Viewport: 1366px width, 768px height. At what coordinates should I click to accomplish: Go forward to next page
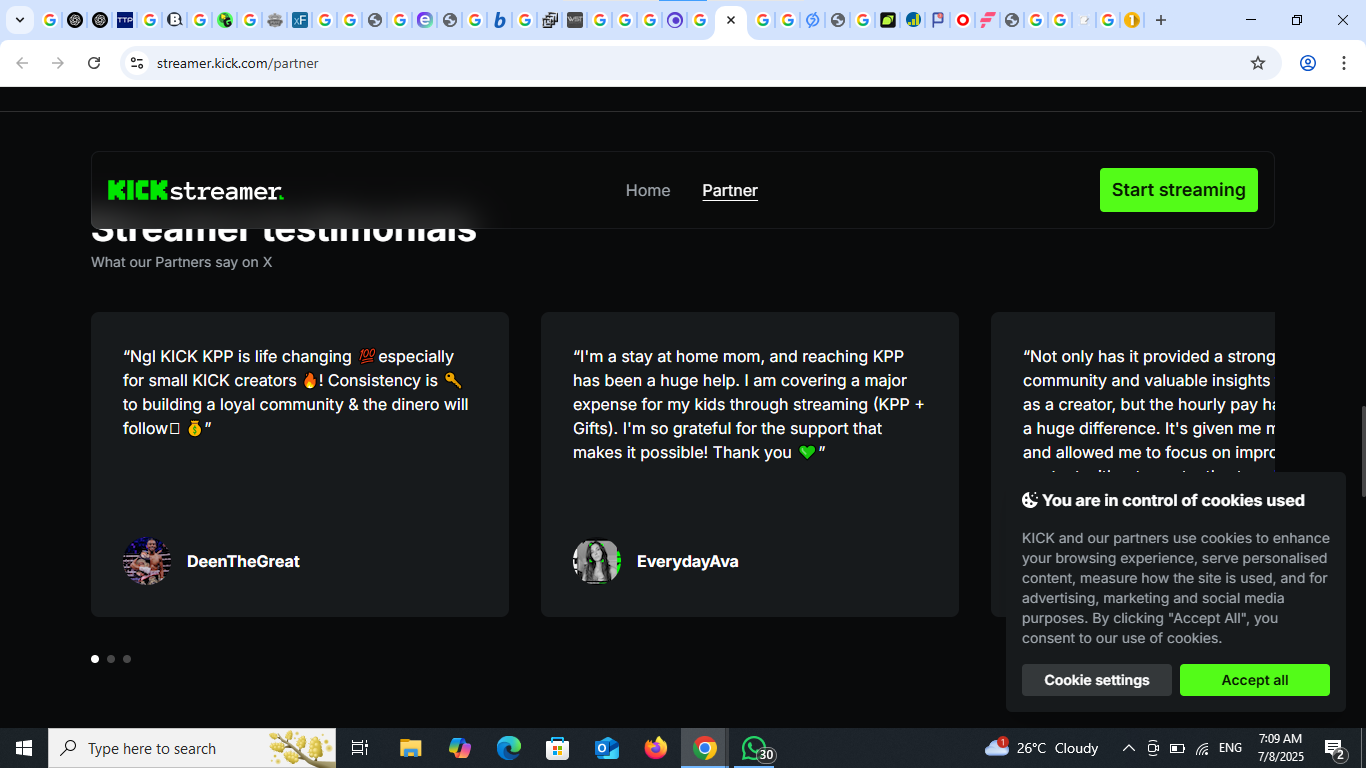58,63
